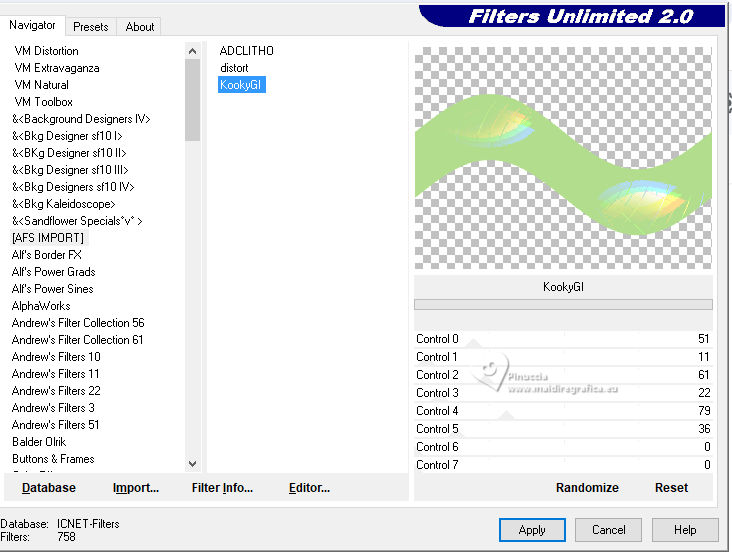Click Randomize to shuffle controls

[587, 488]
